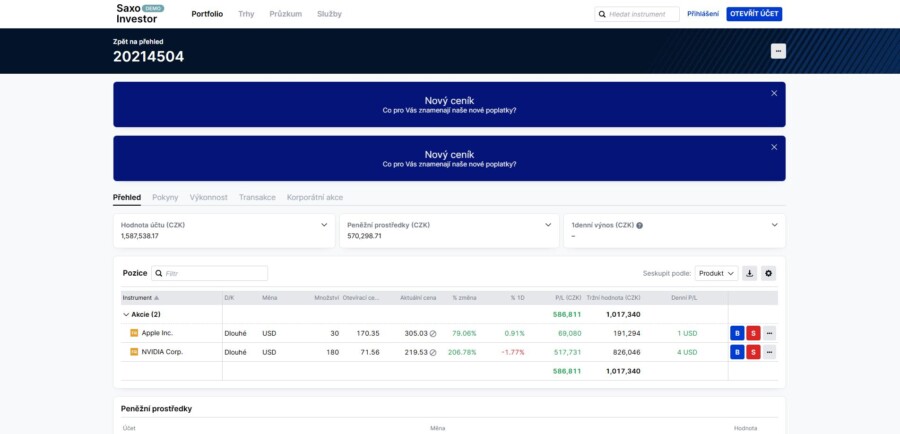
Task: Click the S sell button for Apple Inc.
Action: (753, 333)
